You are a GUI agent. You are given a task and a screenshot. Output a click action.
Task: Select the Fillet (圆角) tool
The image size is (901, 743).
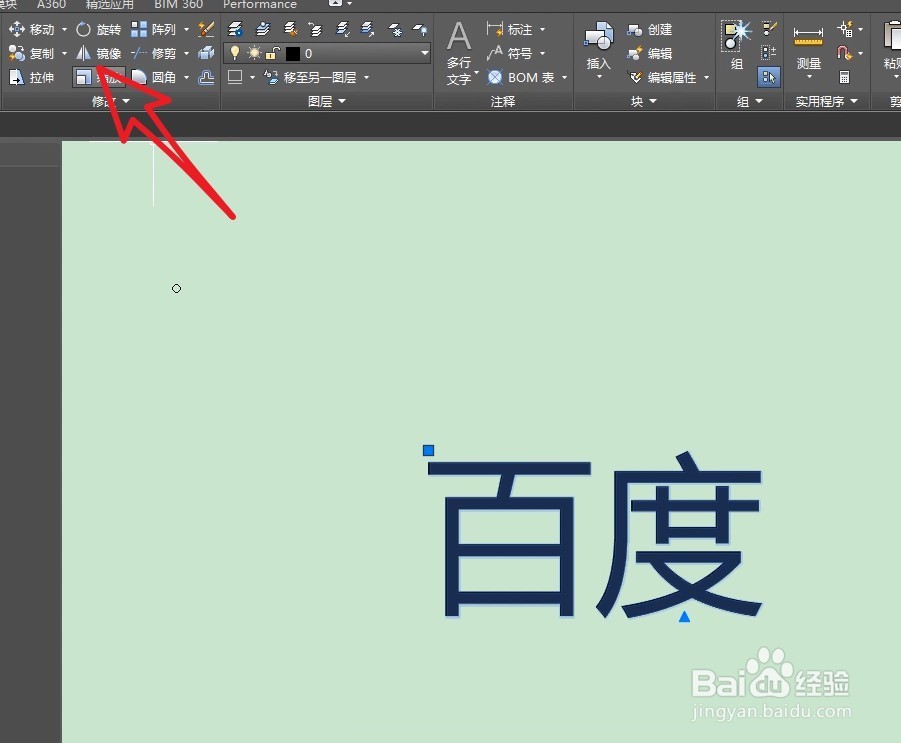153,77
